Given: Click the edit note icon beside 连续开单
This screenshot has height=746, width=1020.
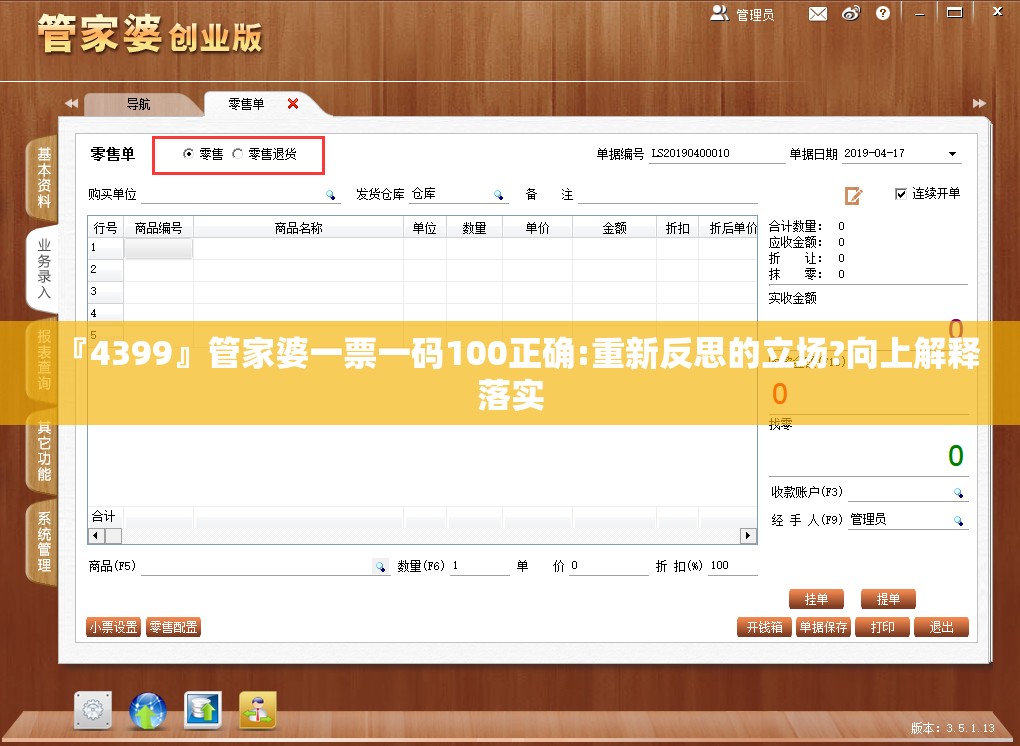Looking at the screenshot, I should [853, 195].
